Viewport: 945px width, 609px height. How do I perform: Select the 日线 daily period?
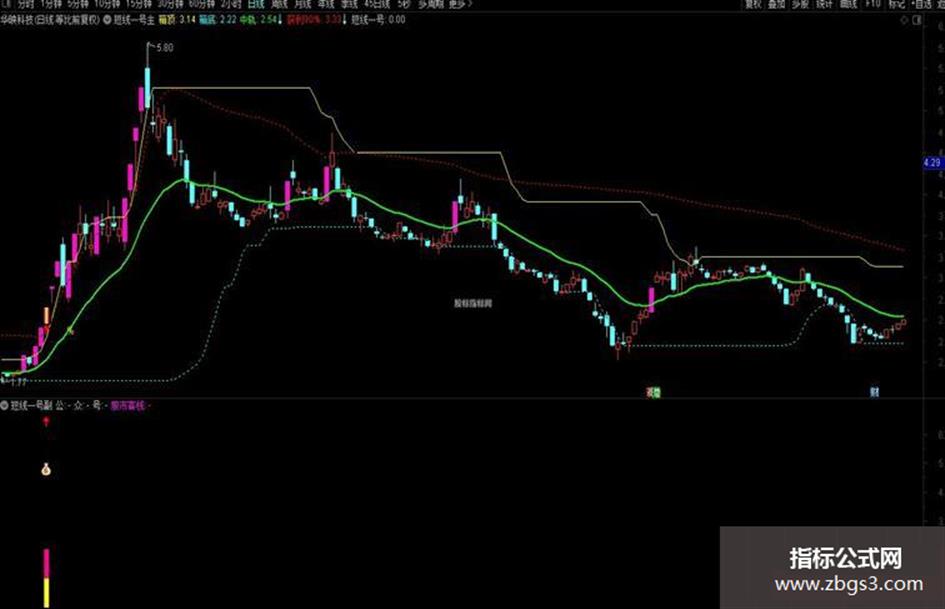[256, 4]
